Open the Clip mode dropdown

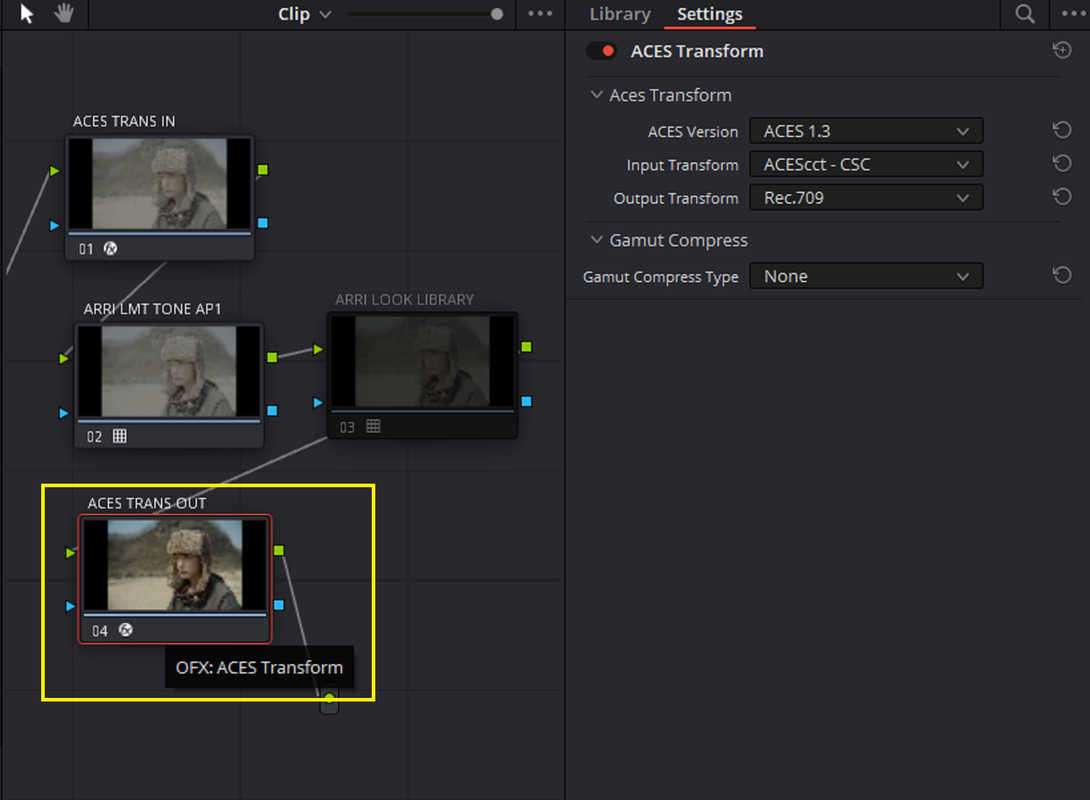pos(304,14)
